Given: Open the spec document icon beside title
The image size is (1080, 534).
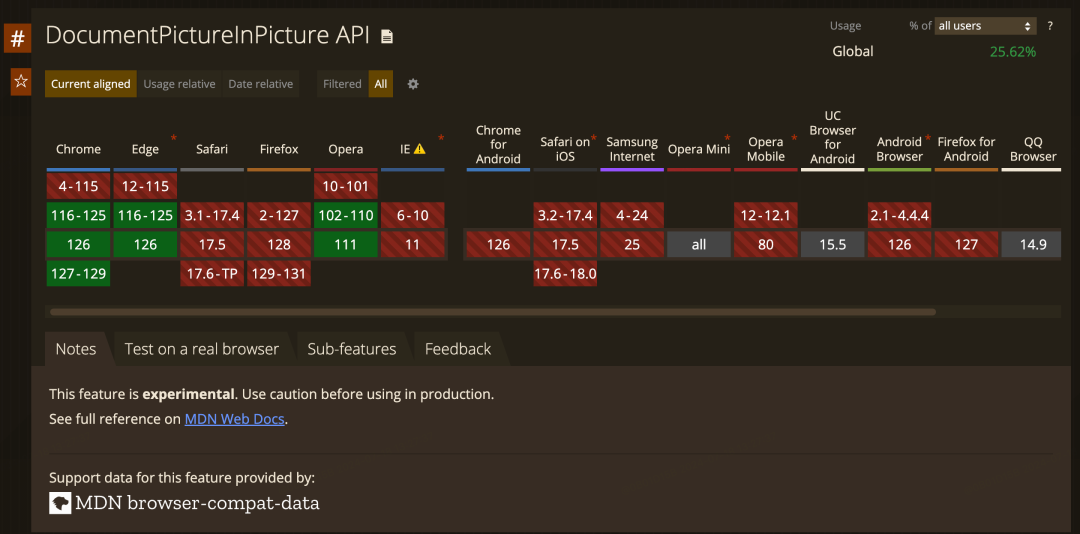Looking at the screenshot, I should click(387, 36).
